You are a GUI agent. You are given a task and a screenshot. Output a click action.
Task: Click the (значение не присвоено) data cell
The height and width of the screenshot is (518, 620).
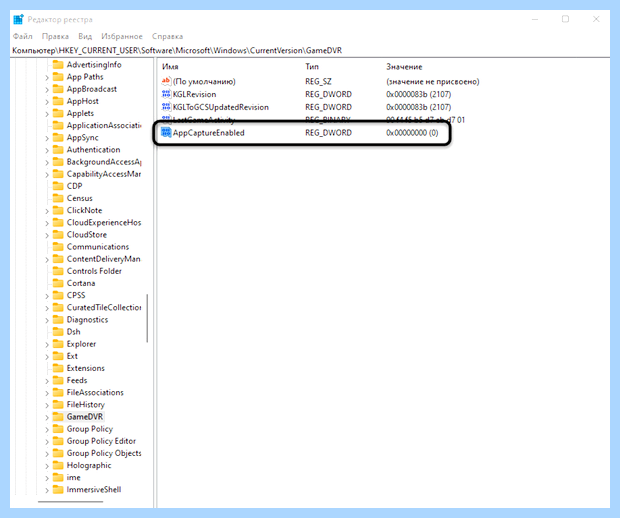433,81
